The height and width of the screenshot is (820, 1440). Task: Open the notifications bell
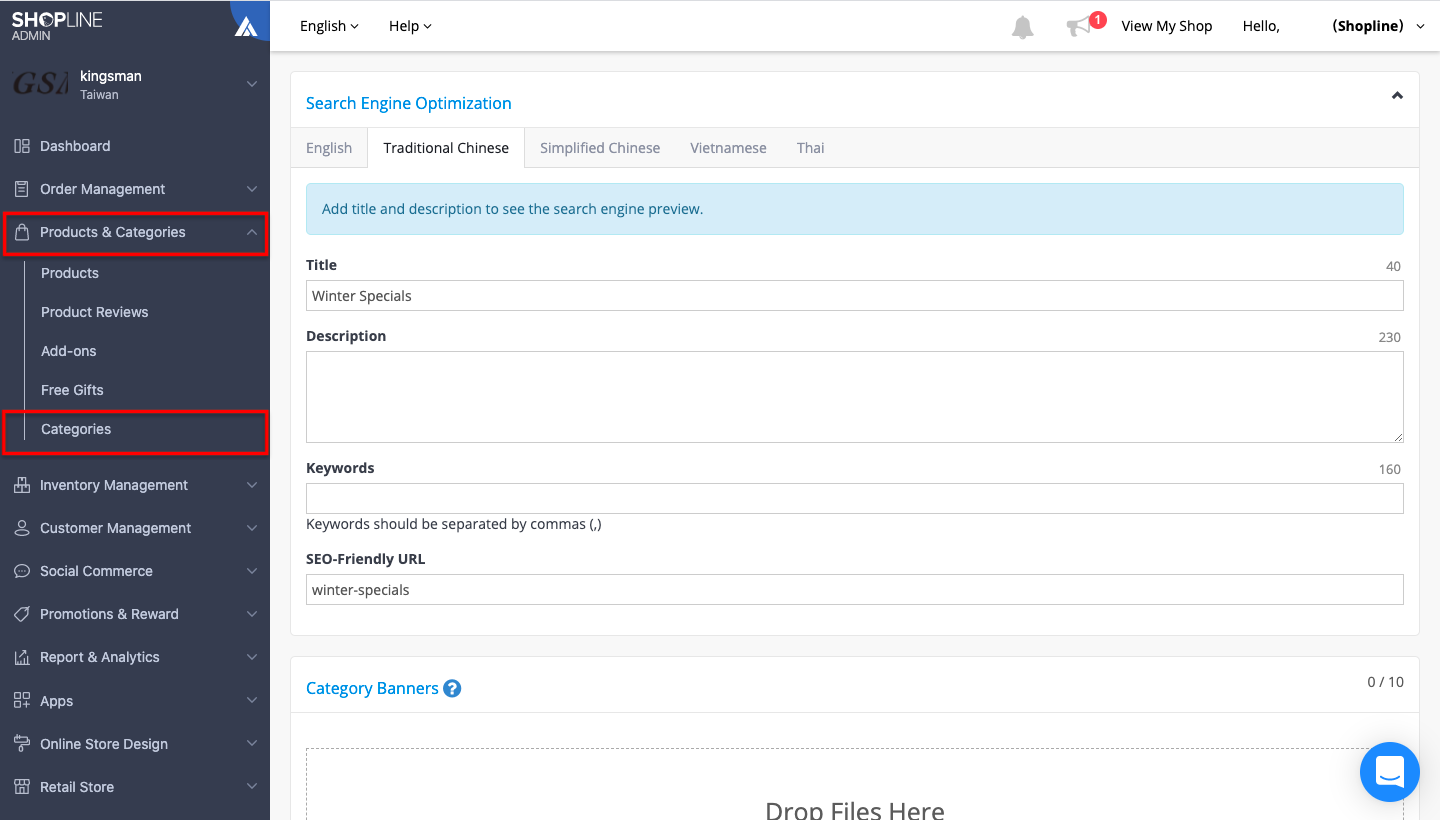[1022, 27]
